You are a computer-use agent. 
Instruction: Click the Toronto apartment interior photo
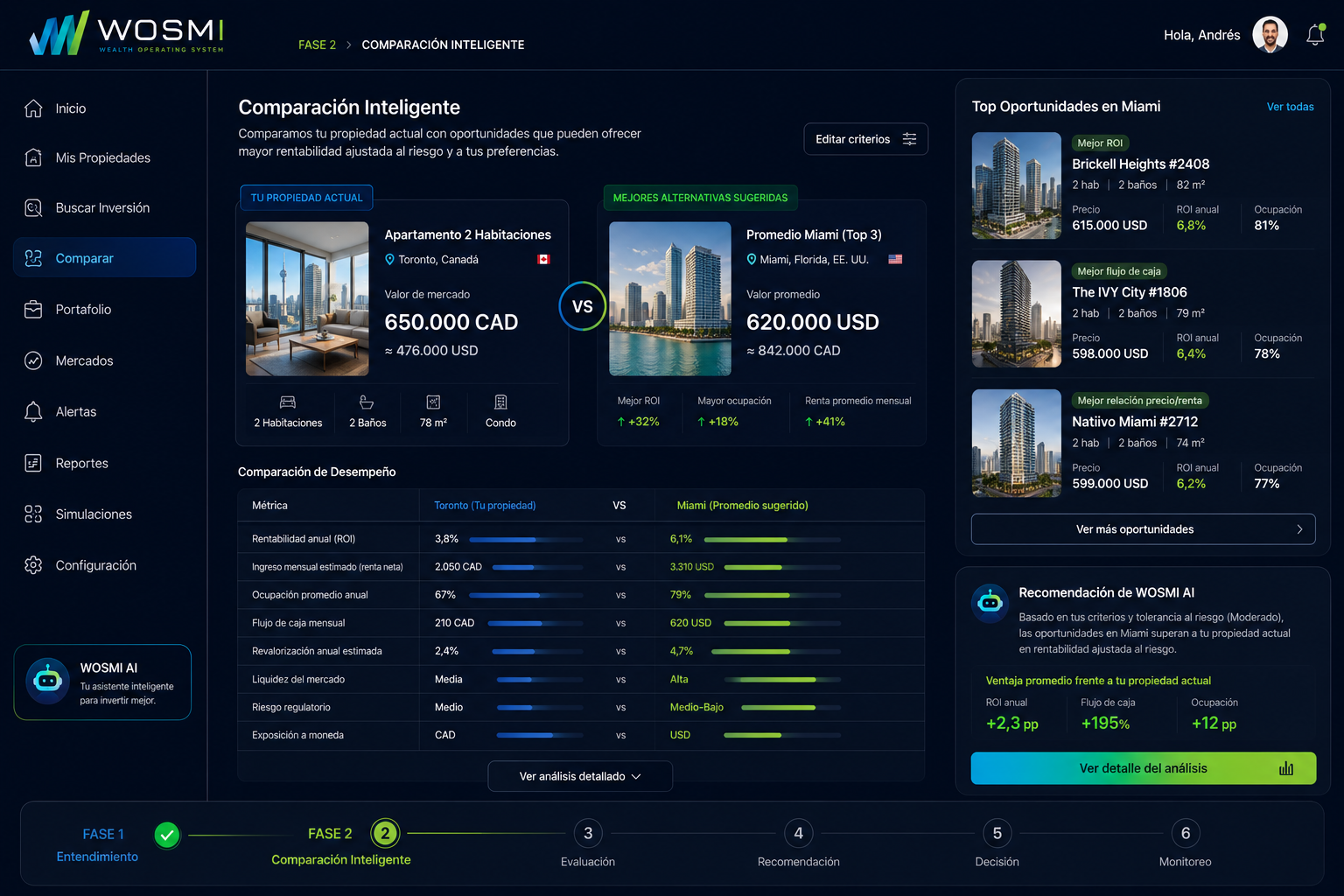[x=307, y=299]
